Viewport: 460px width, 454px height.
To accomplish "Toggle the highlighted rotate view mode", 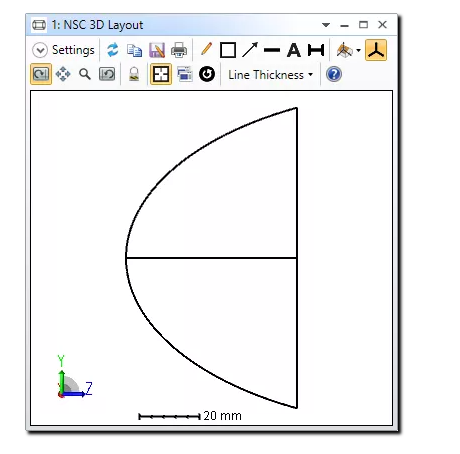I will [x=41, y=74].
